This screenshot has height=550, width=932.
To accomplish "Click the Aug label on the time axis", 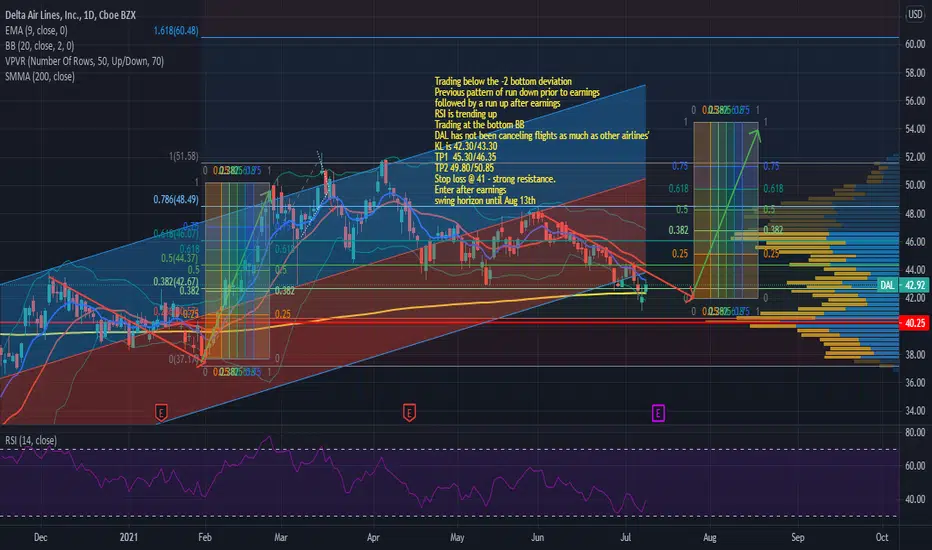I will point(710,538).
